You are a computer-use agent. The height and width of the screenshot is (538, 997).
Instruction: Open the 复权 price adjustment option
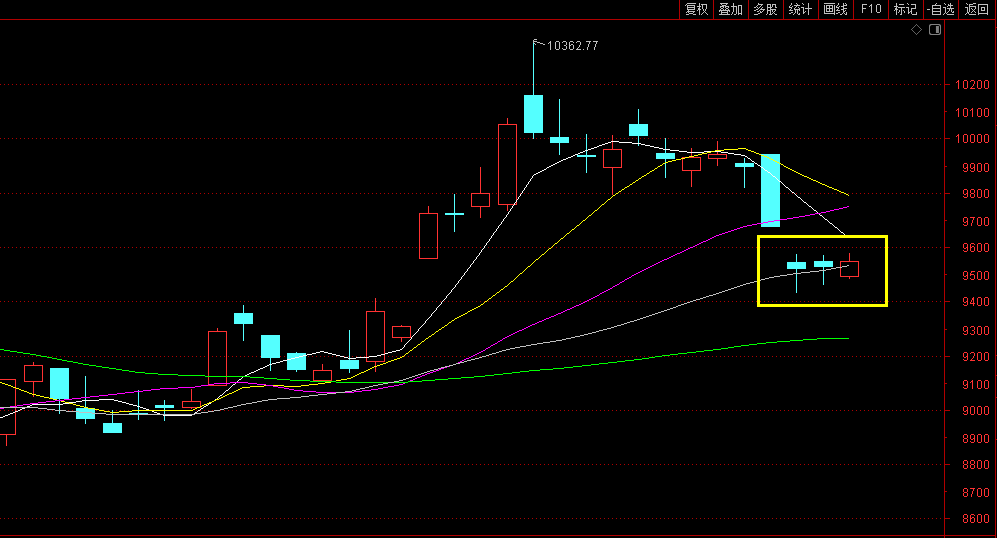[696, 9]
